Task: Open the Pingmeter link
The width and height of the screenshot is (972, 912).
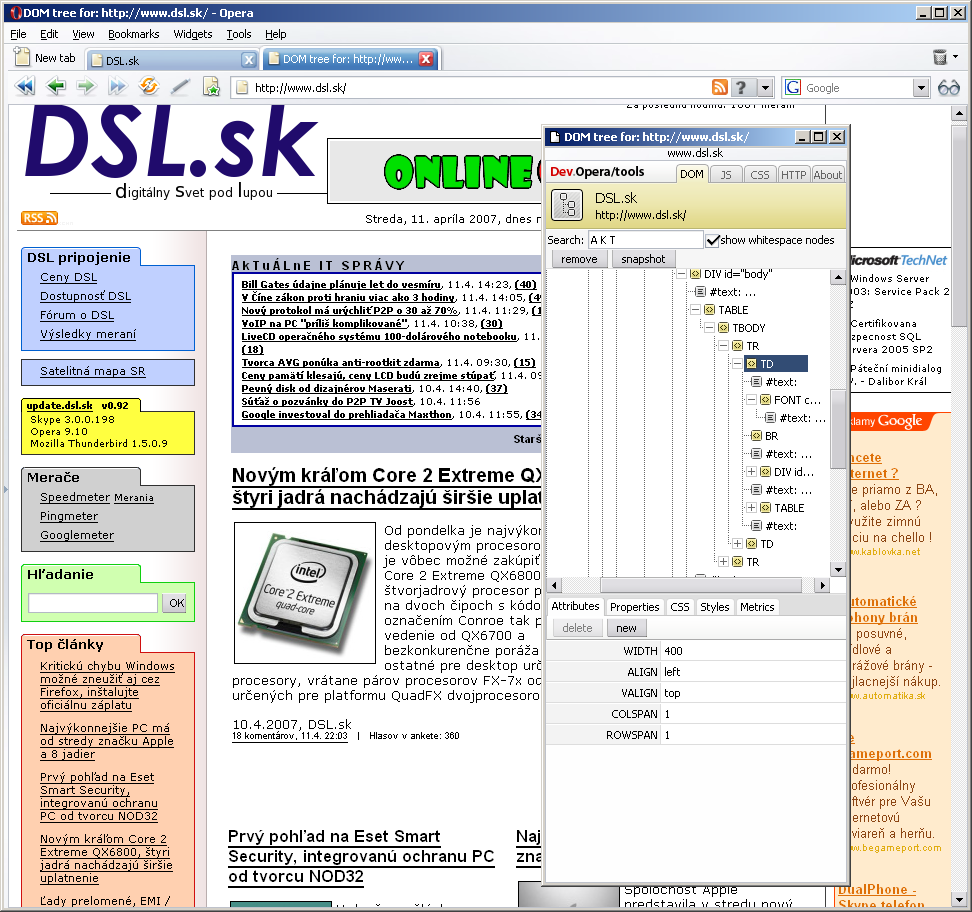Action: 69,516
